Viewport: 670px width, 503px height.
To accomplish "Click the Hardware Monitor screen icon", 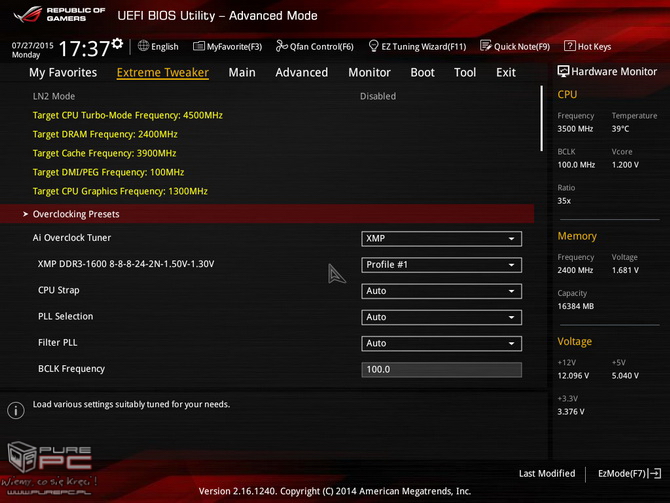I will pos(563,71).
